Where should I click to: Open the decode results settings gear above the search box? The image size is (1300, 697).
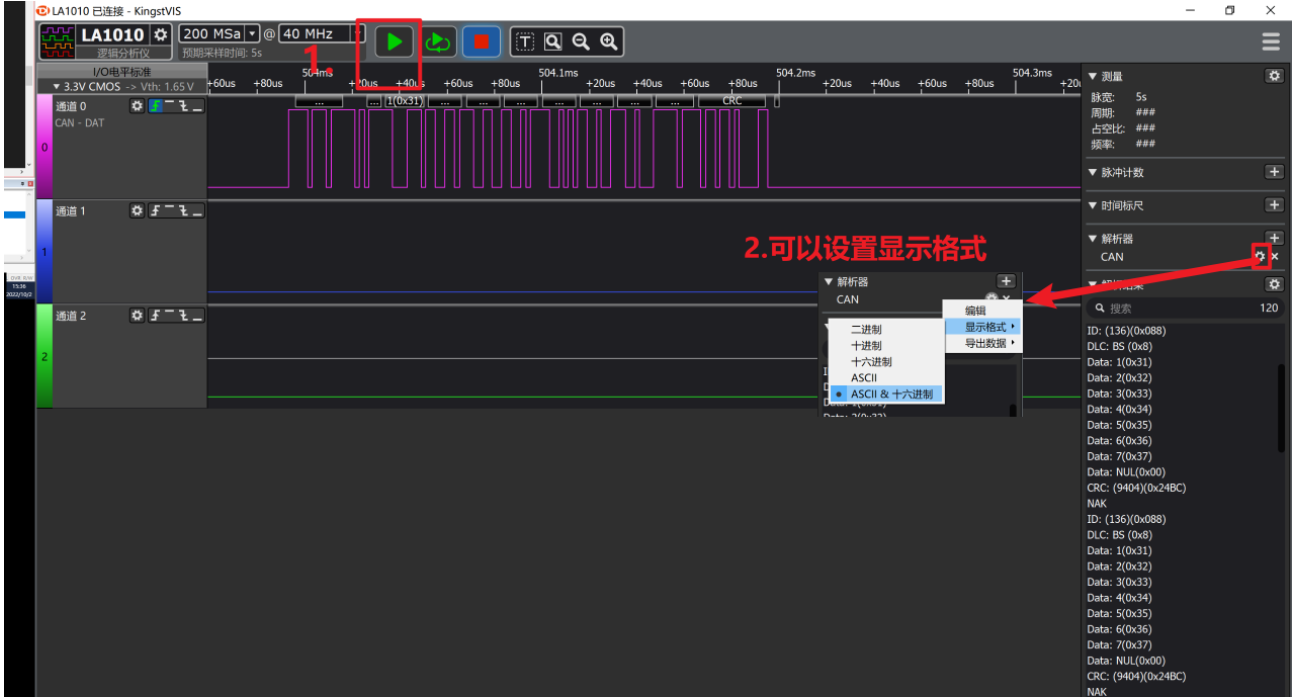(x=1274, y=284)
